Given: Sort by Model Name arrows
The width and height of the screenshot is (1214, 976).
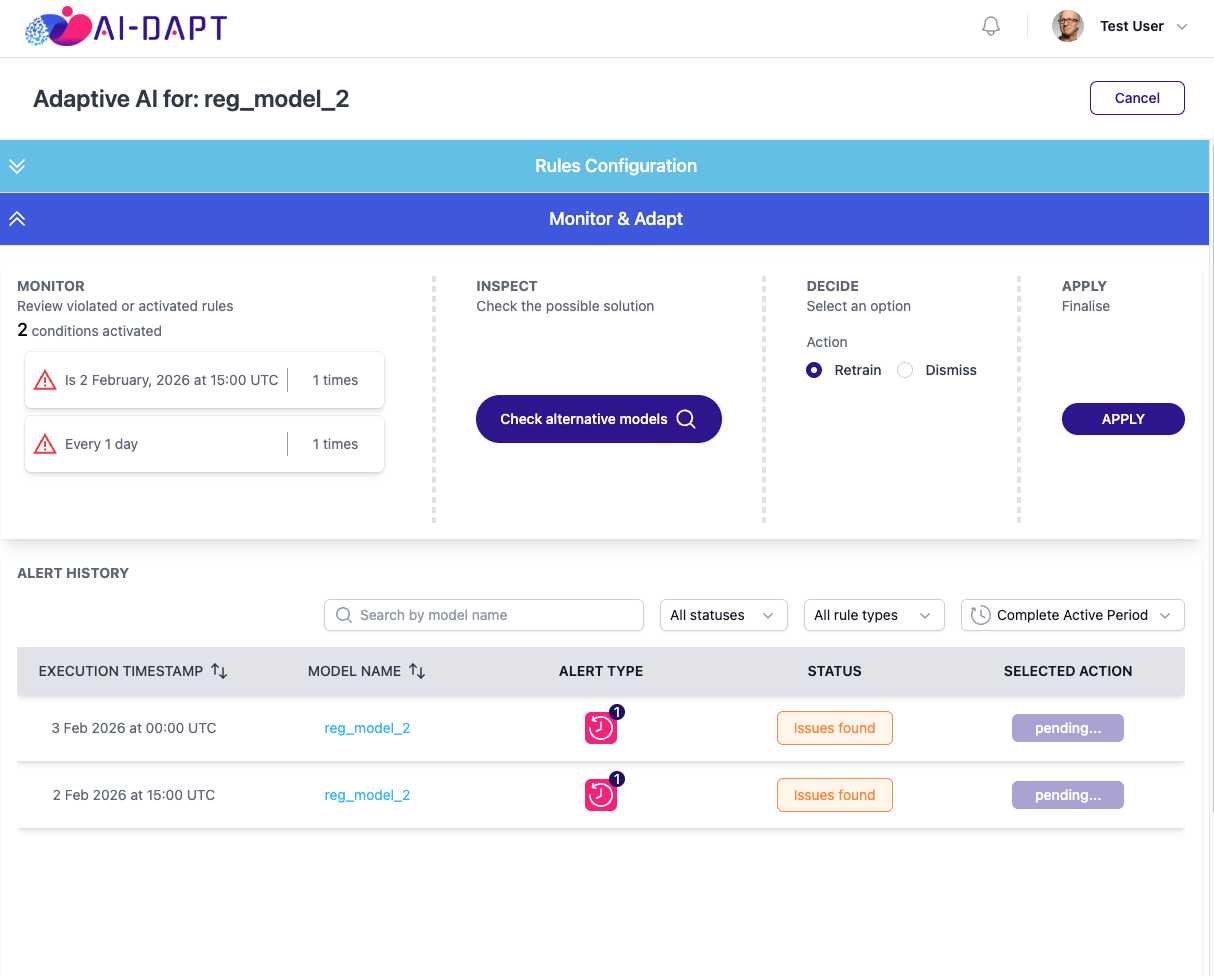Looking at the screenshot, I should [417, 671].
